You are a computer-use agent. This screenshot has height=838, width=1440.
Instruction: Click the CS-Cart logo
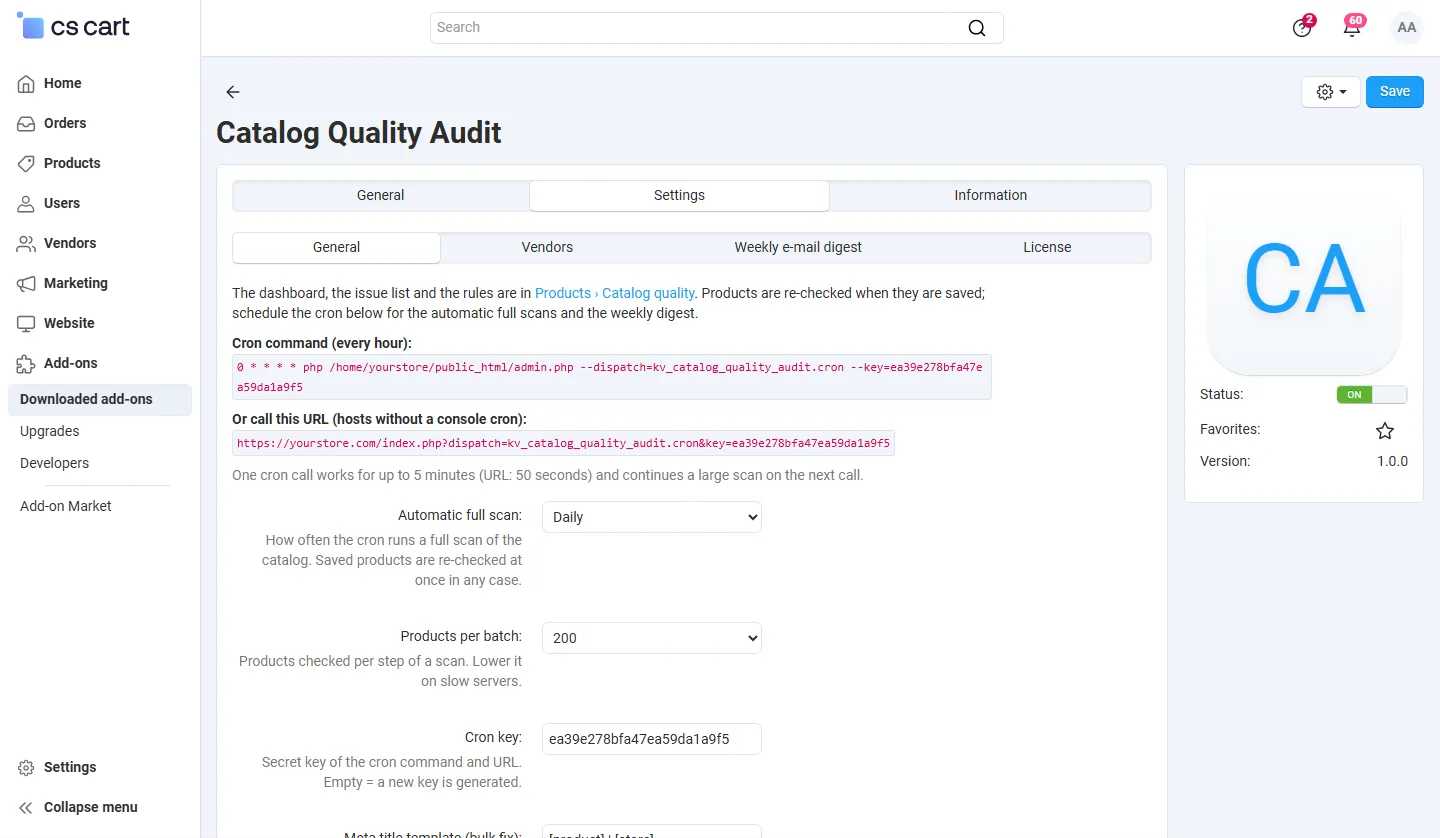click(74, 27)
